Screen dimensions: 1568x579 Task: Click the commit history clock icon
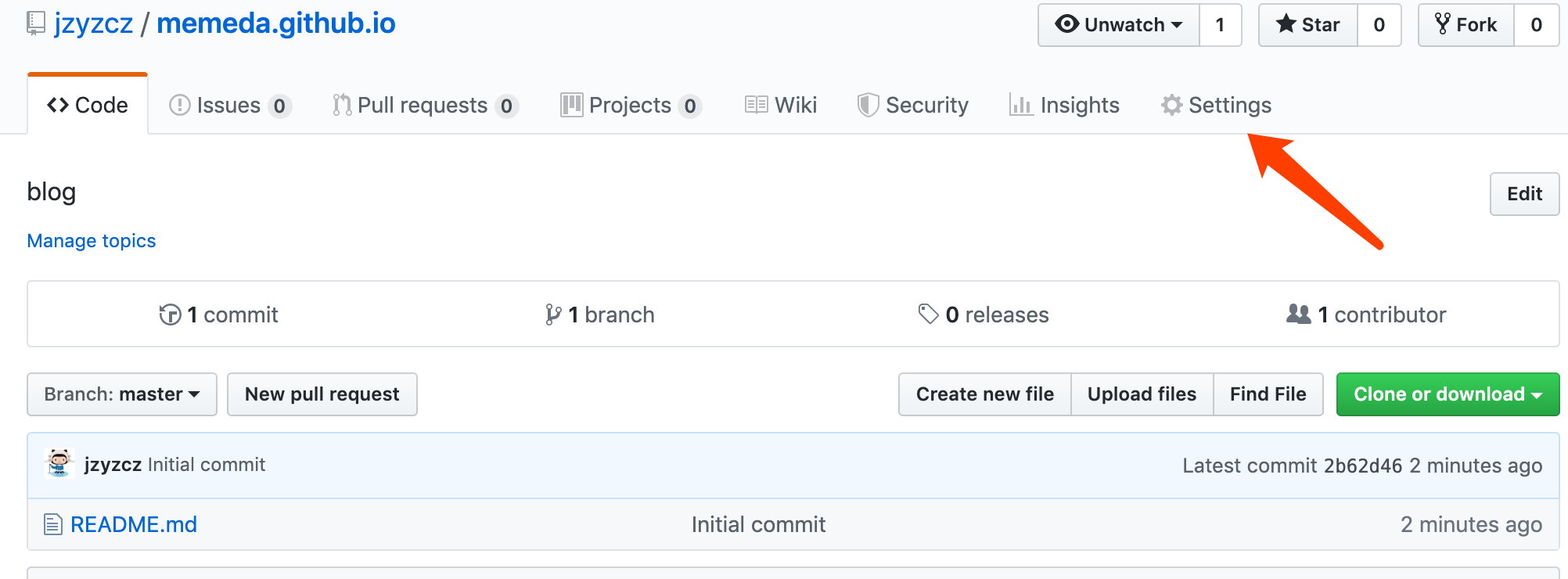(170, 315)
